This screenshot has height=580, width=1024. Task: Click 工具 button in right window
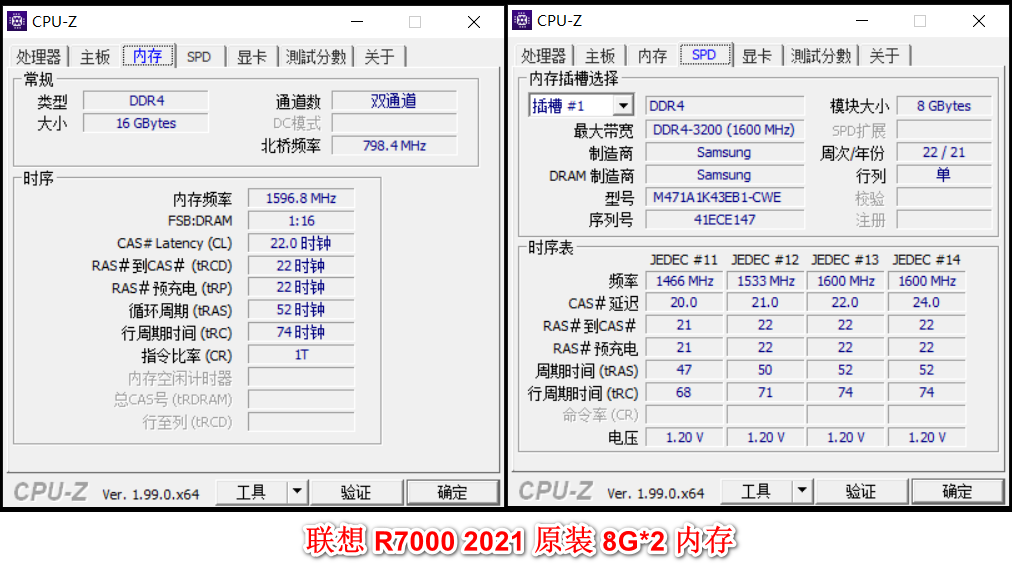tap(756, 491)
